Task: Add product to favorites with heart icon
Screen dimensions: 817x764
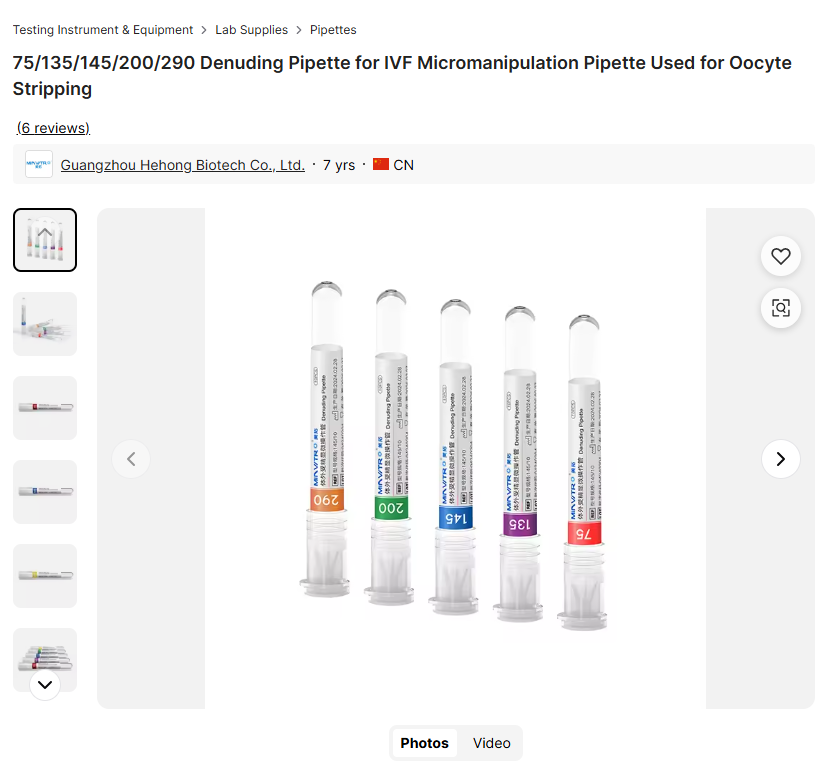Action: coord(781,257)
